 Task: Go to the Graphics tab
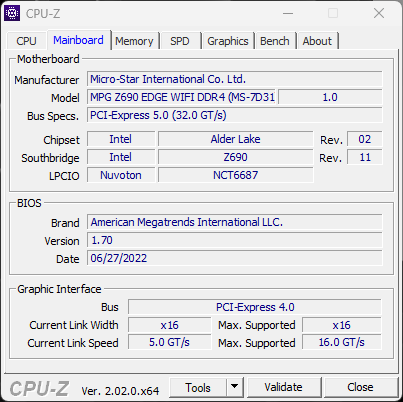click(228, 41)
